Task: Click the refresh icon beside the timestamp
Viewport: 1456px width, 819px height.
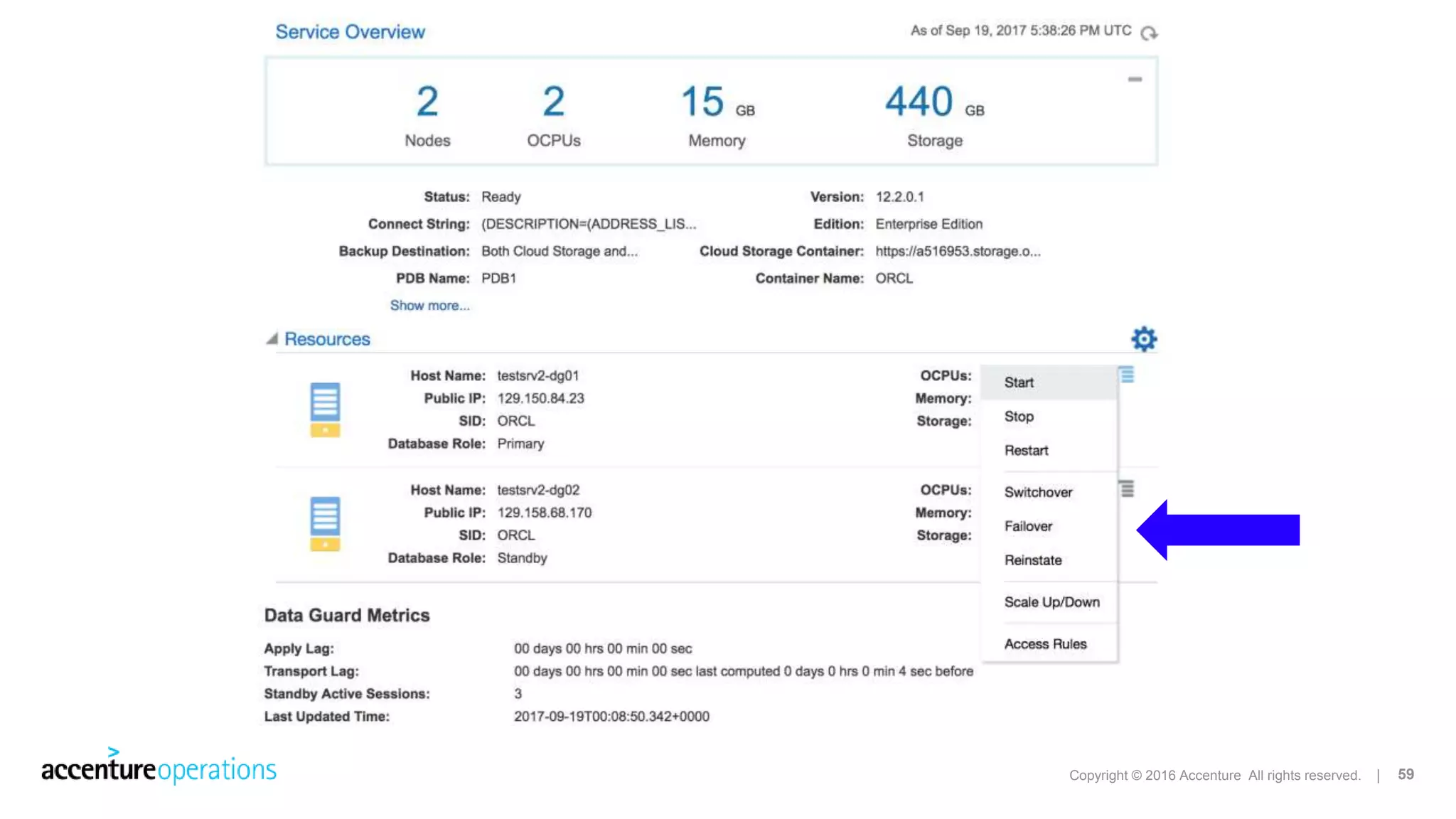Action: click(1148, 33)
